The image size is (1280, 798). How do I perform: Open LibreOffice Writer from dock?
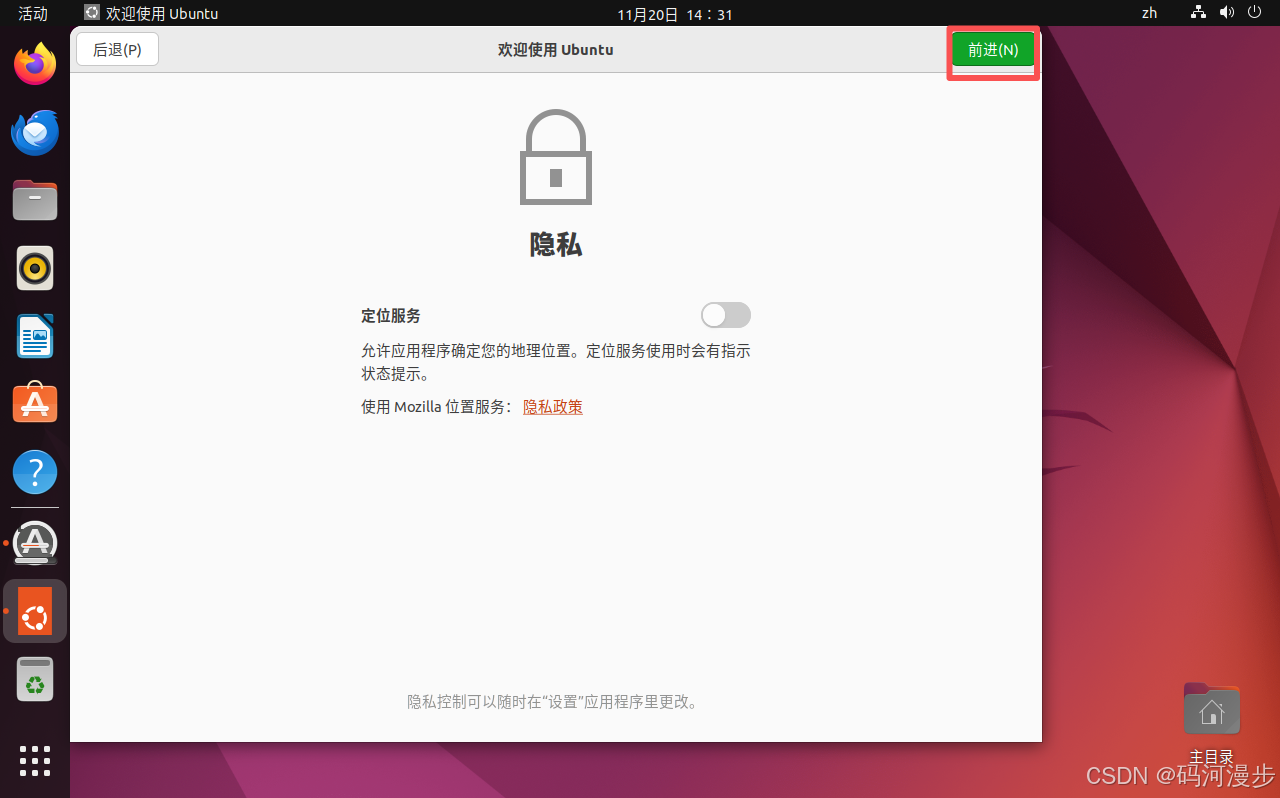click(x=35, y=336)
